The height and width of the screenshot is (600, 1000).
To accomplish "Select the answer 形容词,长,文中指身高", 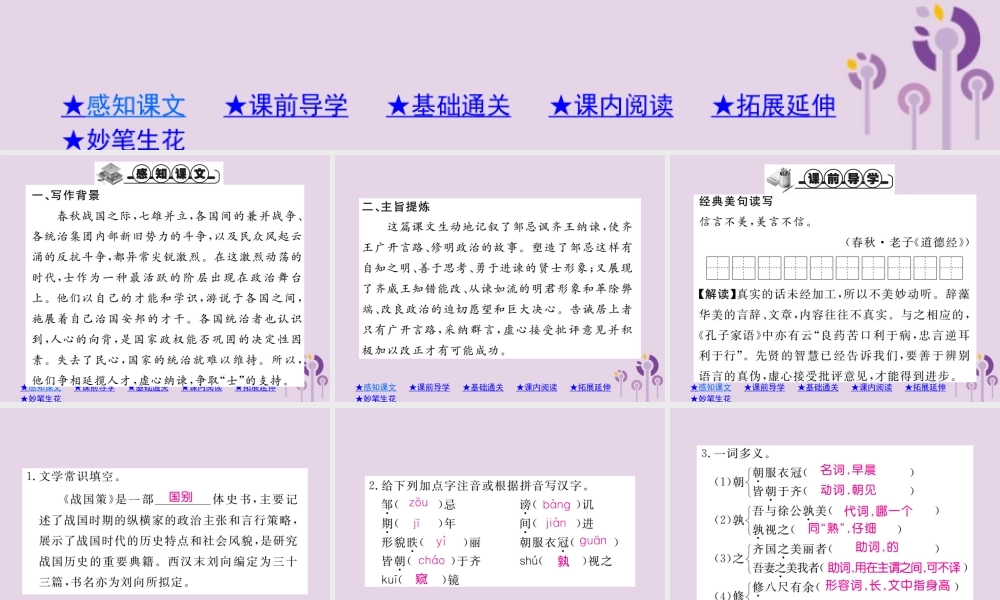I will point(887,585).
